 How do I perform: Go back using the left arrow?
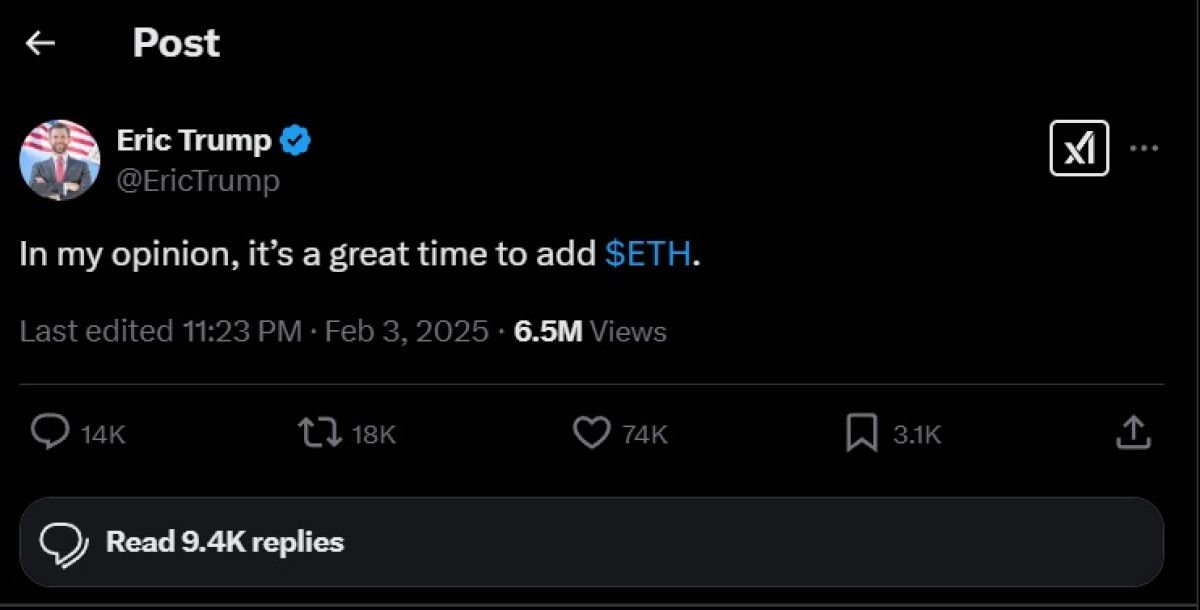tap(40, 43)
